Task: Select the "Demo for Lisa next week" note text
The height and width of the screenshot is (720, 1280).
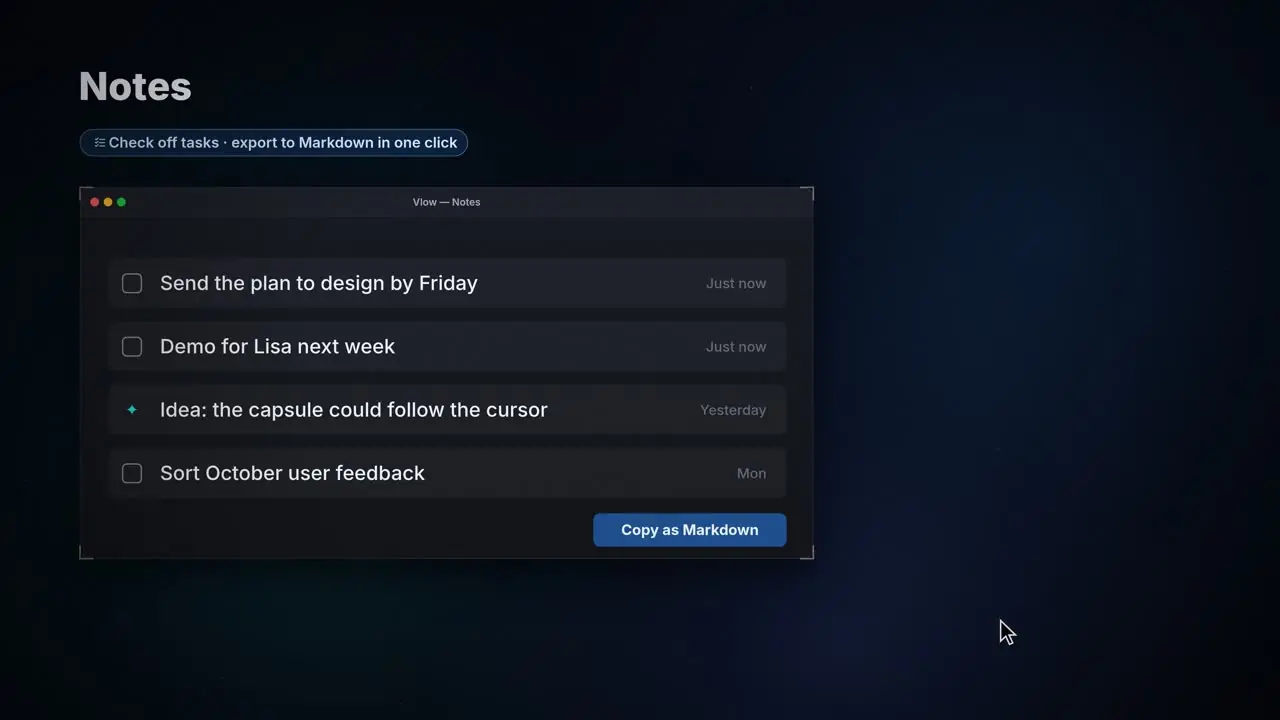Action: tap(277, 347)
